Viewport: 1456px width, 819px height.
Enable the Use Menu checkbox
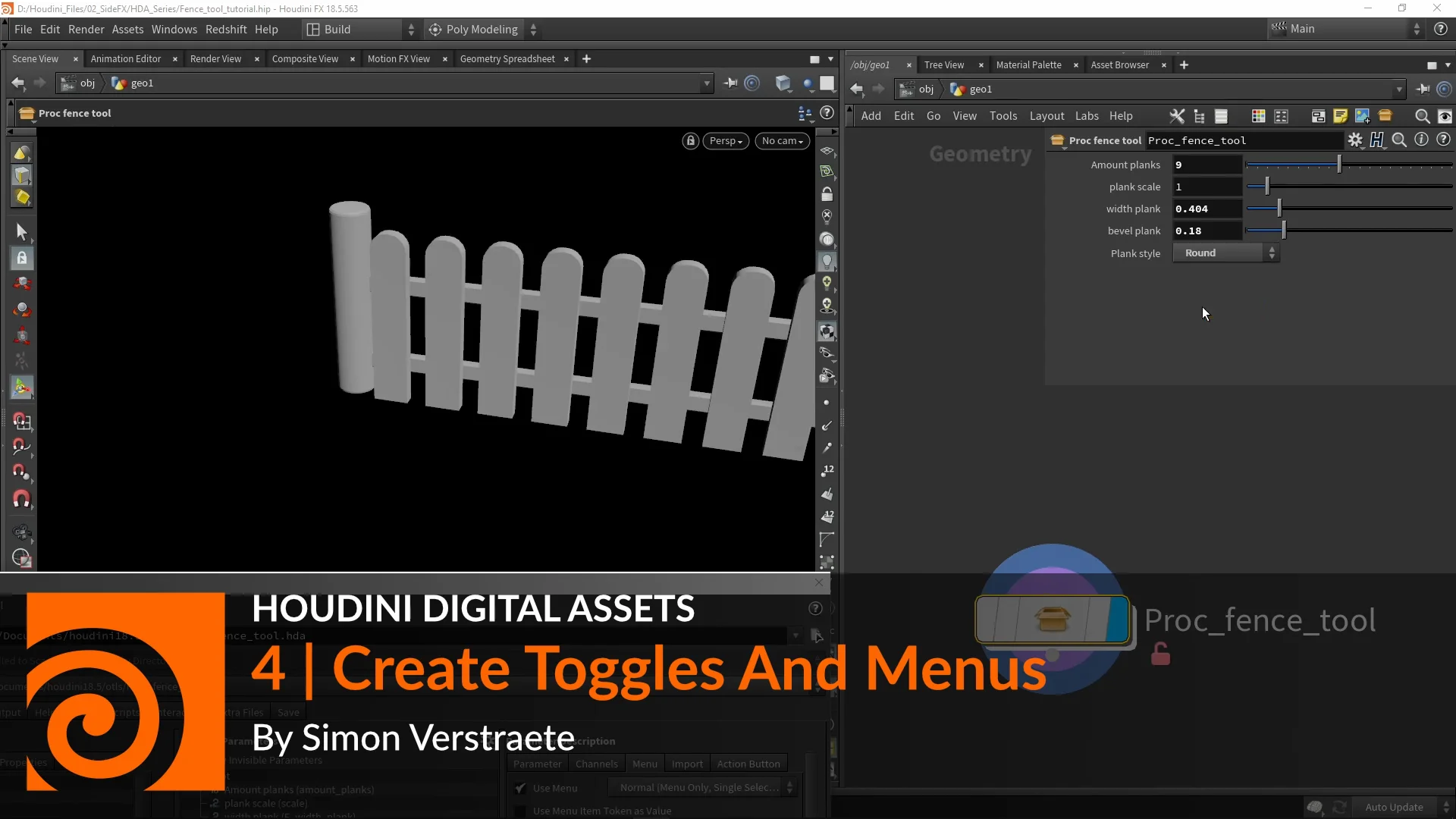(521, 788)
